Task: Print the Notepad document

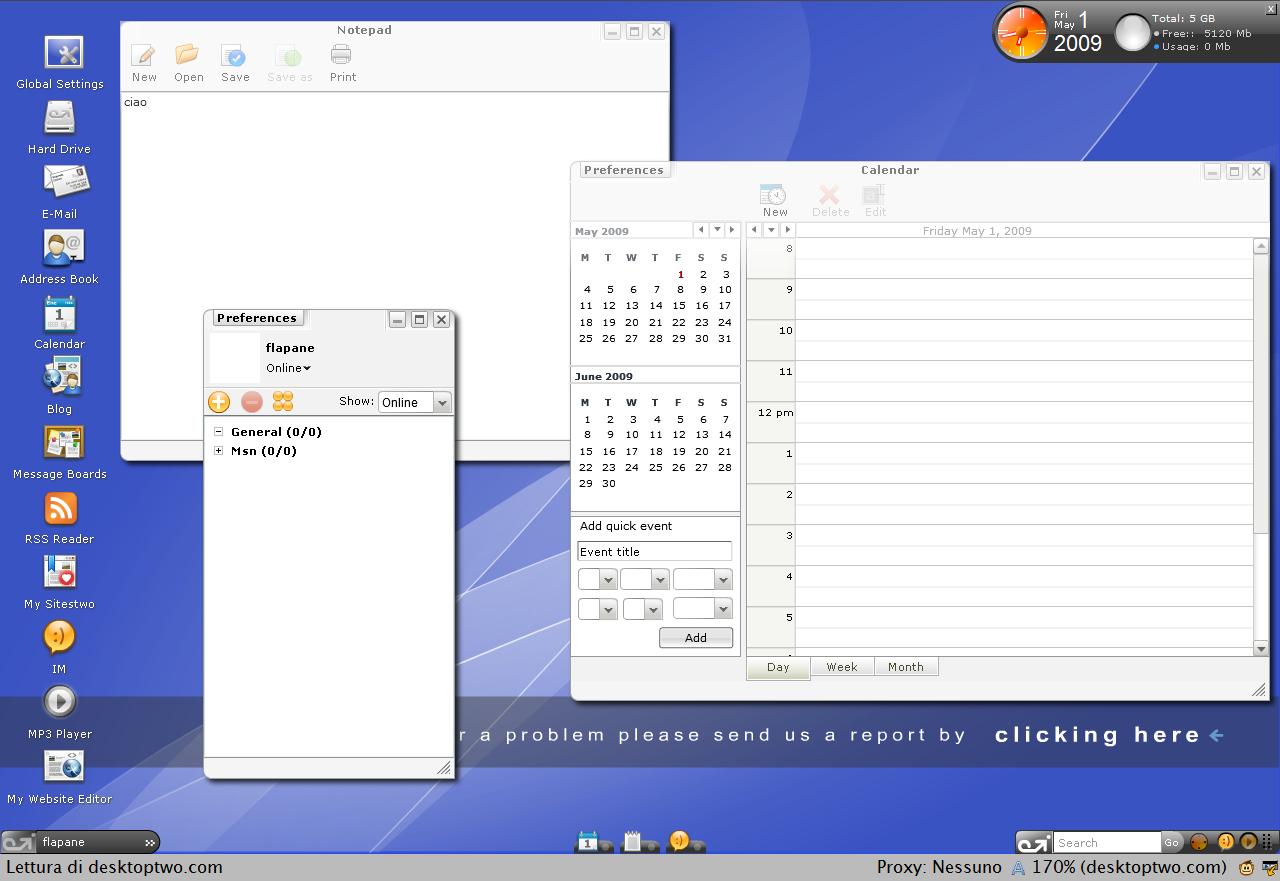Action: click(x=342, y=62)
